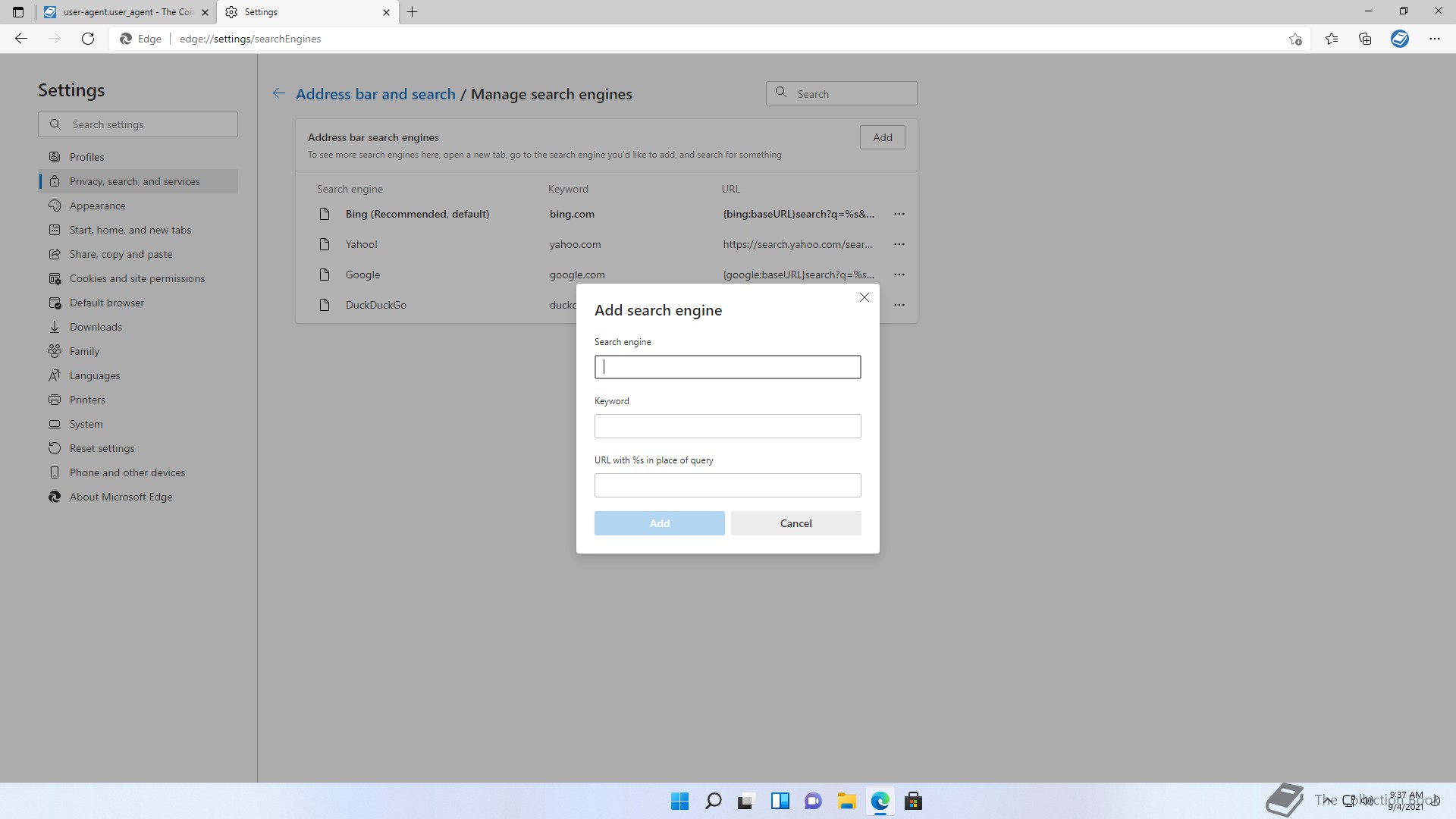Image resolution: width=1456 pixels, height=819 pixels.
Task: Focus the Search engine name field
Action: coord(727,367)
